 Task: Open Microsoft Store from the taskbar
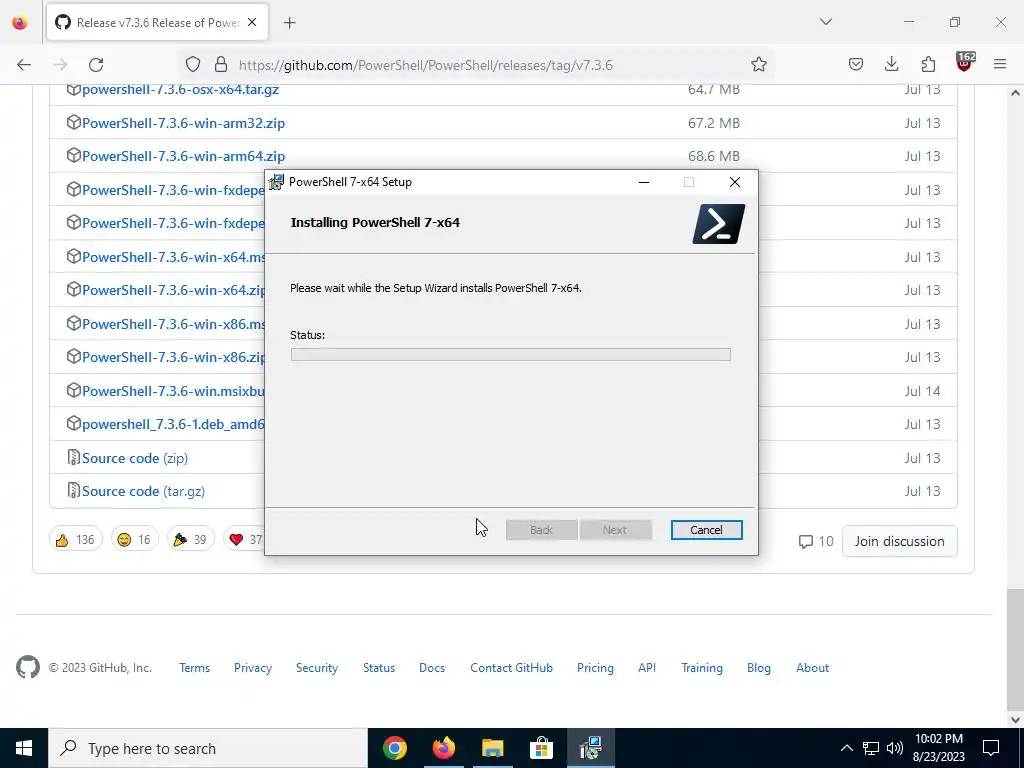[541, 748]
